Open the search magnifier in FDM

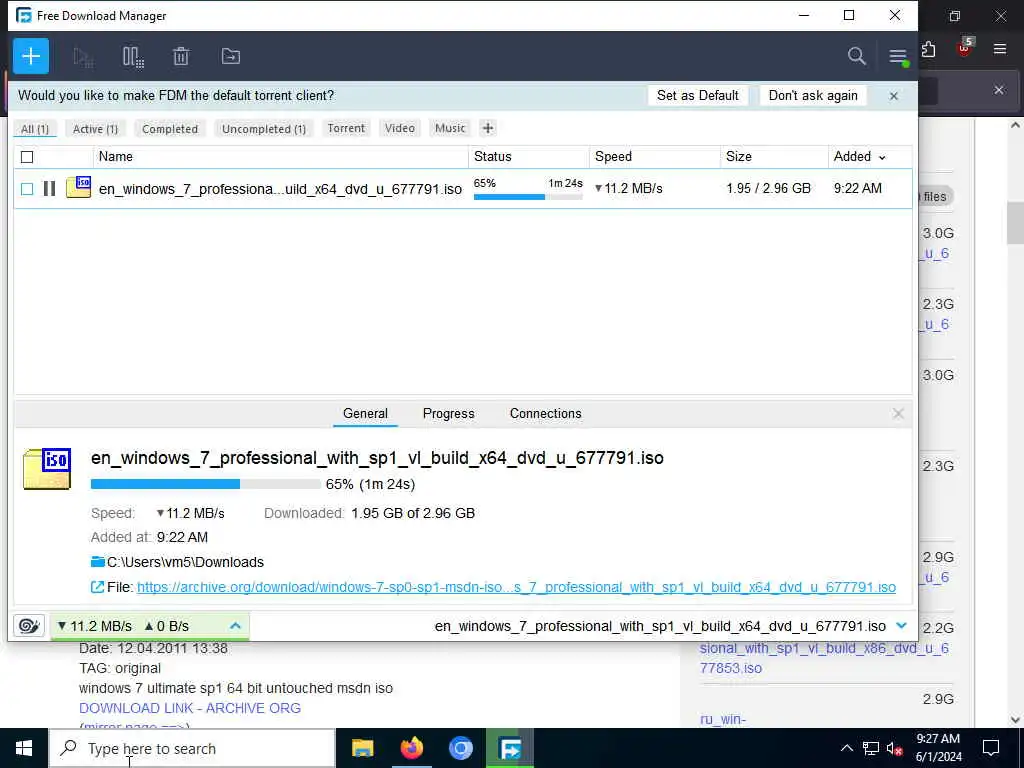(856, 56)
